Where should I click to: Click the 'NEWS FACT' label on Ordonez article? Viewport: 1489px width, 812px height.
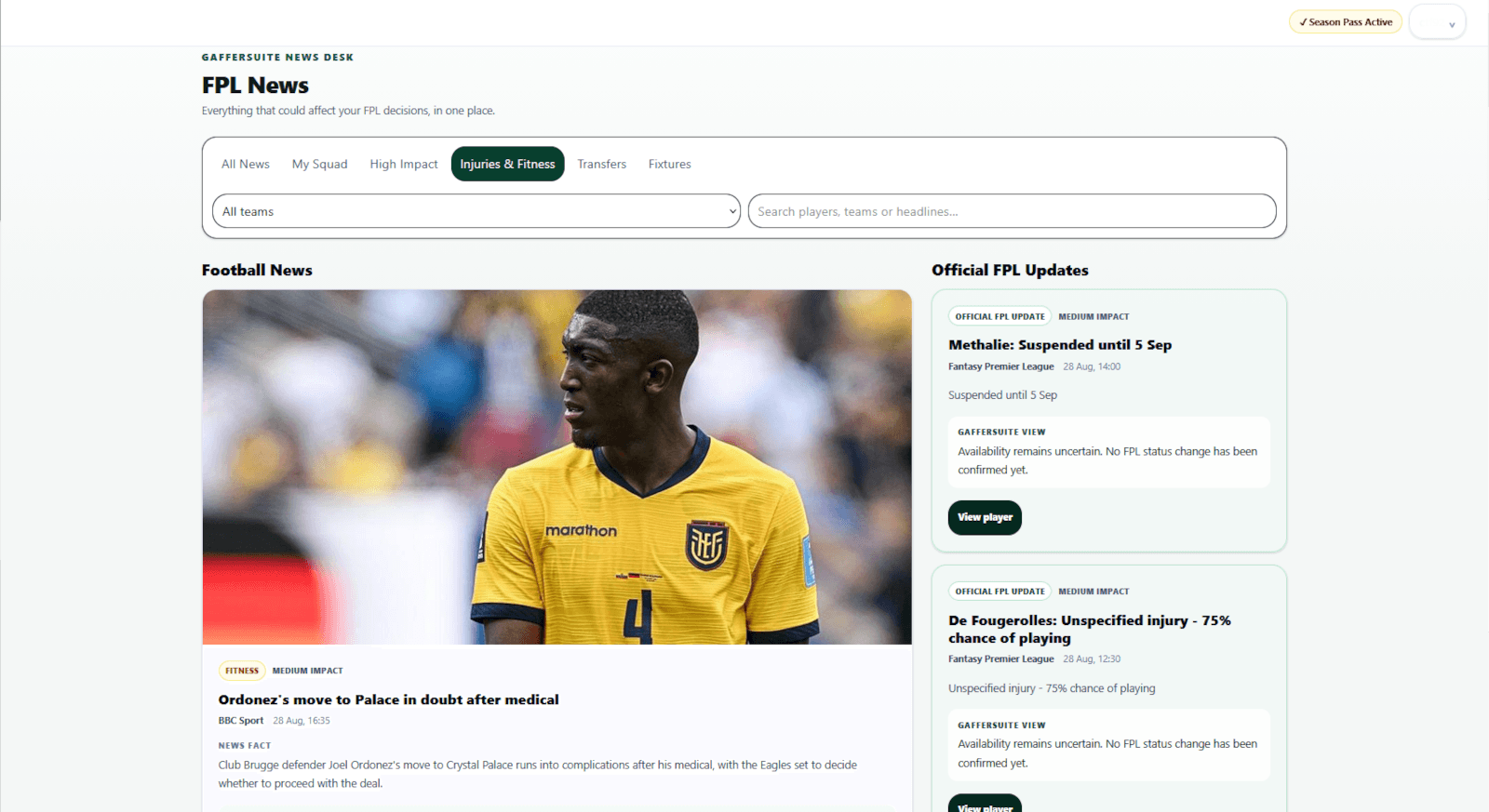[245, 746]
